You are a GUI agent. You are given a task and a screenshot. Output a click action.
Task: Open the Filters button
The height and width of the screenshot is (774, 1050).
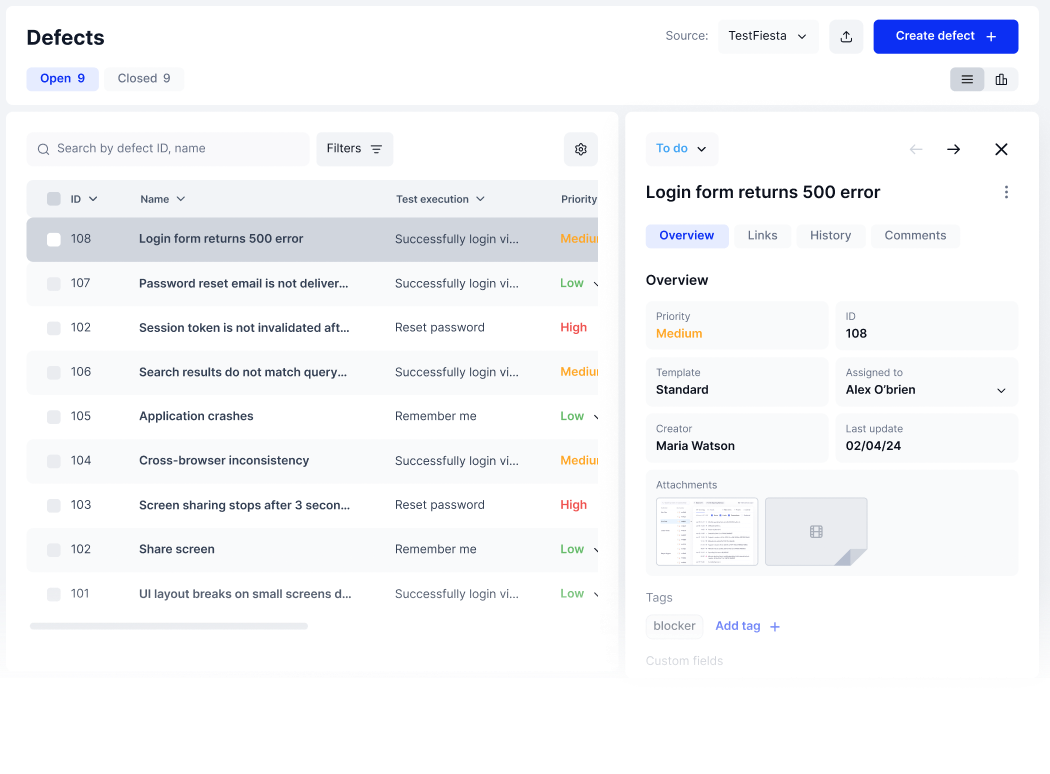click(354, 149)
